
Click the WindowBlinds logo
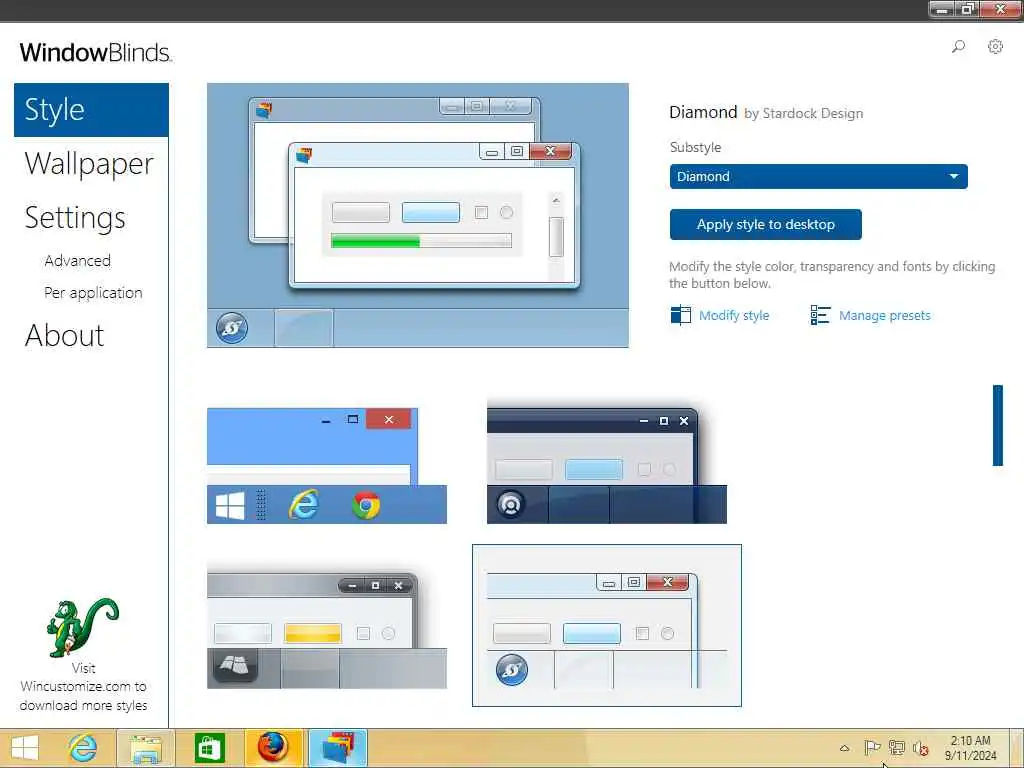[96, 53]
